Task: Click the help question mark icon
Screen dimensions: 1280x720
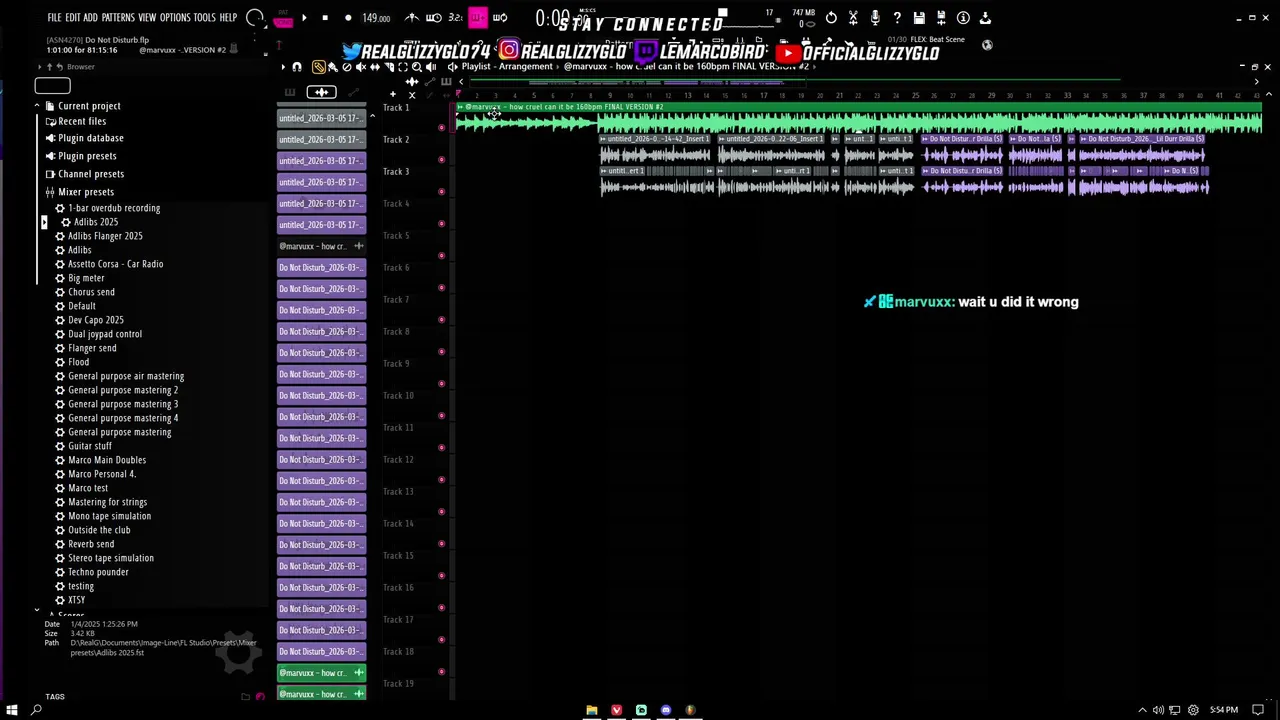Action: point(897,18)
